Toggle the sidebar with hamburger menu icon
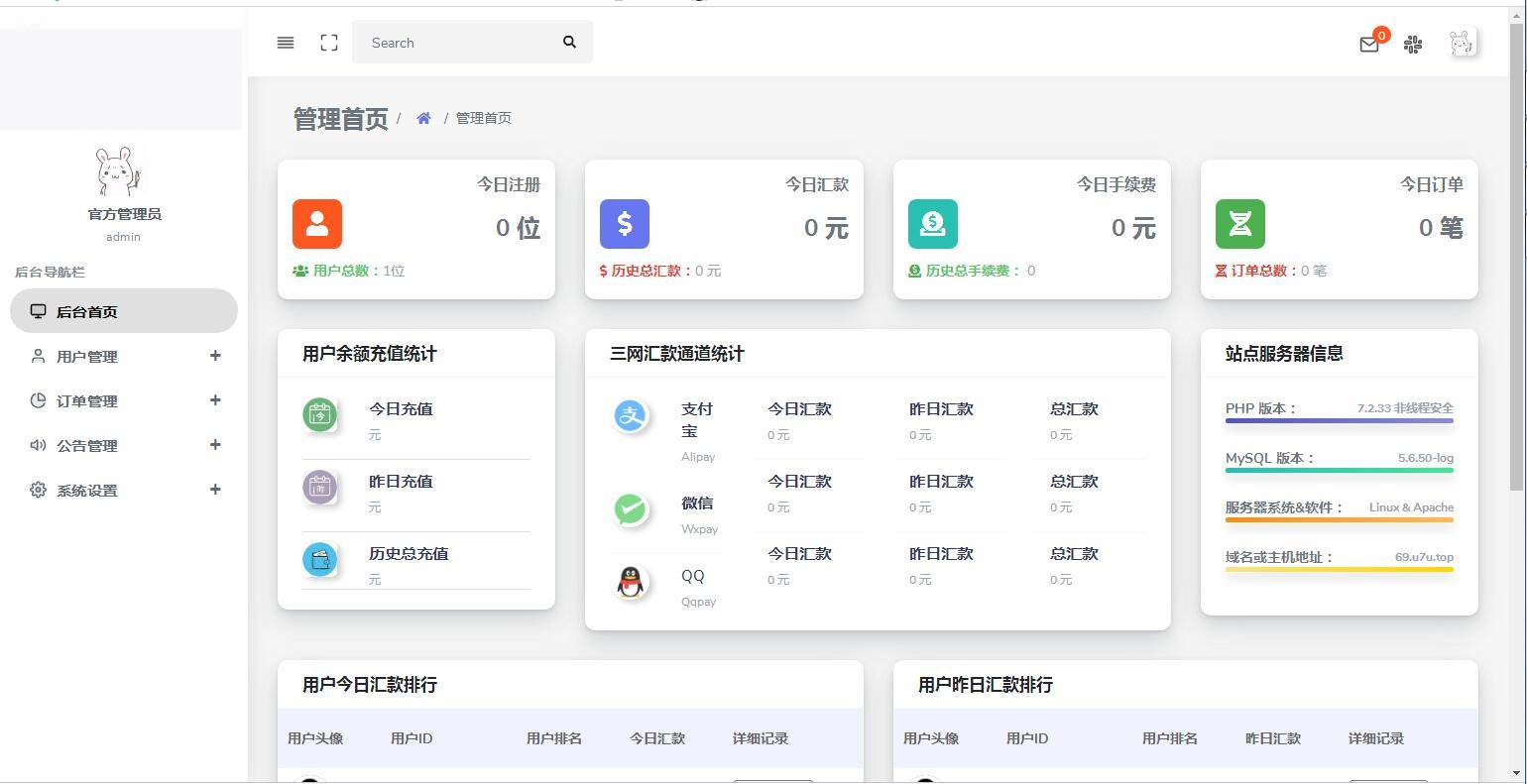 [285, 42]
